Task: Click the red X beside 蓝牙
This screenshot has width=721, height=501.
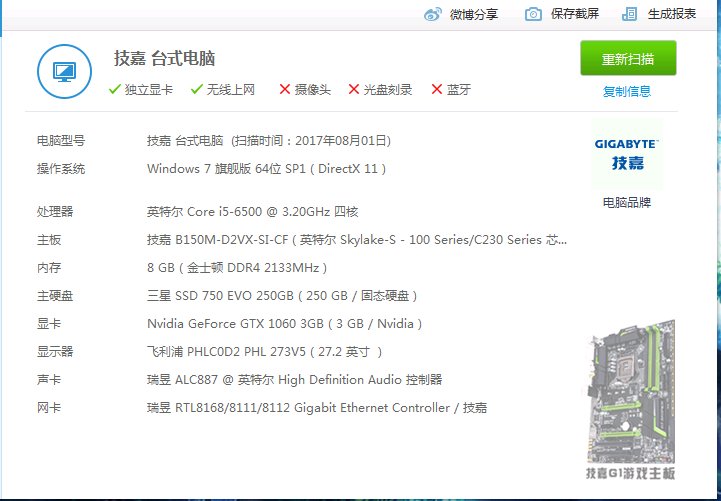Action: pyautogui.click(x=437, y=89)
